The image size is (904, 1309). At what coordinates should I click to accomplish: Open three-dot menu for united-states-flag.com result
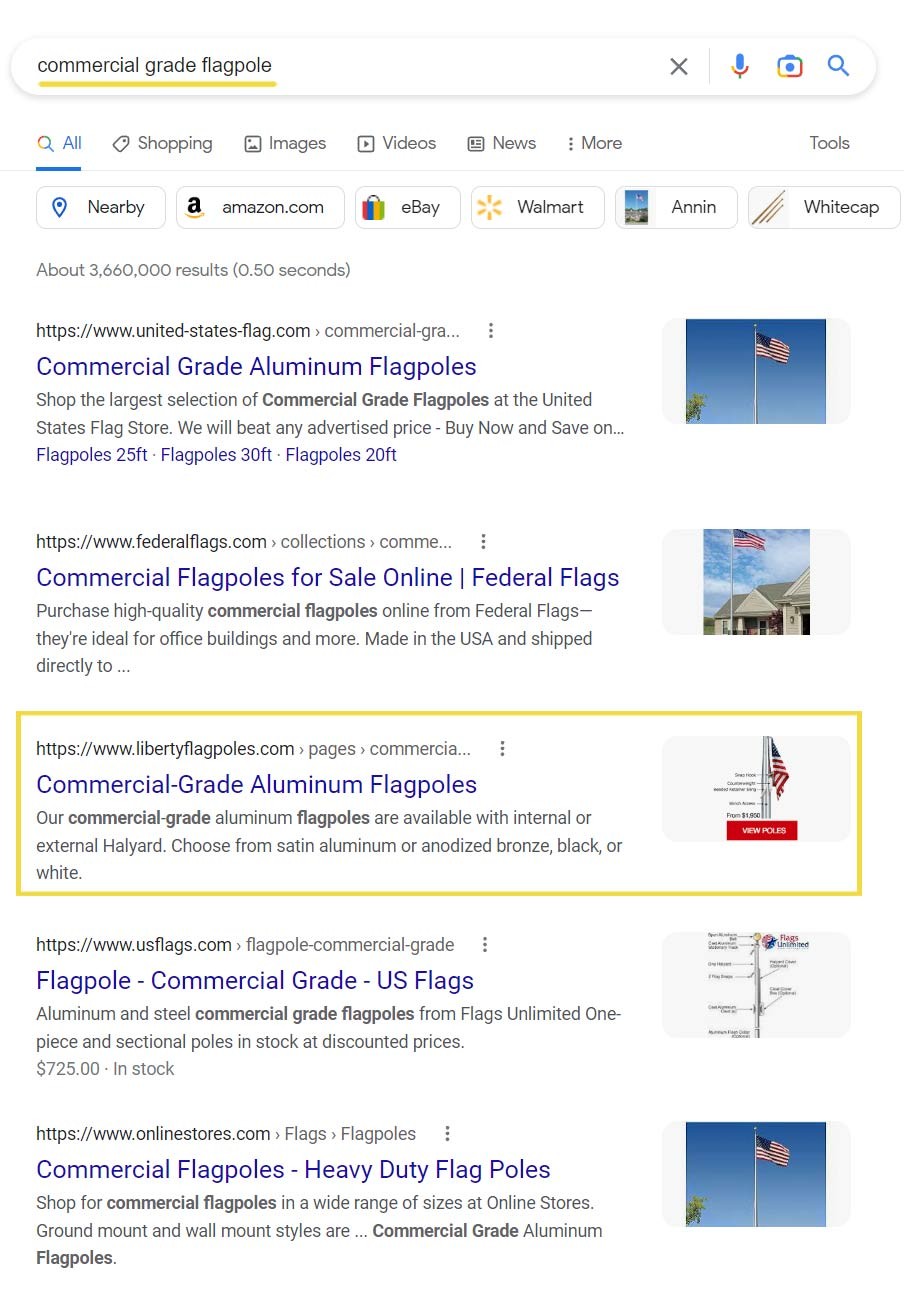pyautogui.click(x=490, y=331)
